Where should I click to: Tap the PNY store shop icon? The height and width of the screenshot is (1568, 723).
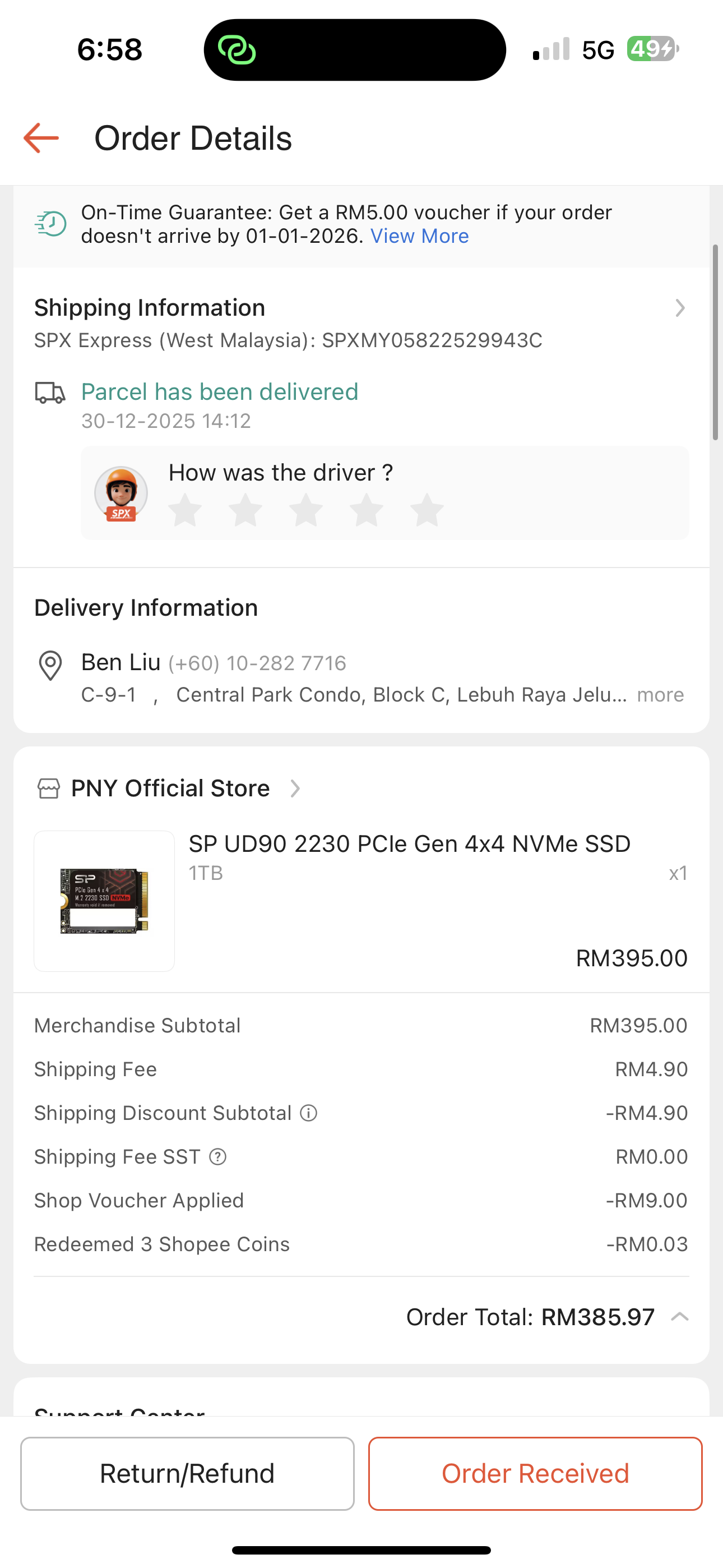click(x=49, y=788)
